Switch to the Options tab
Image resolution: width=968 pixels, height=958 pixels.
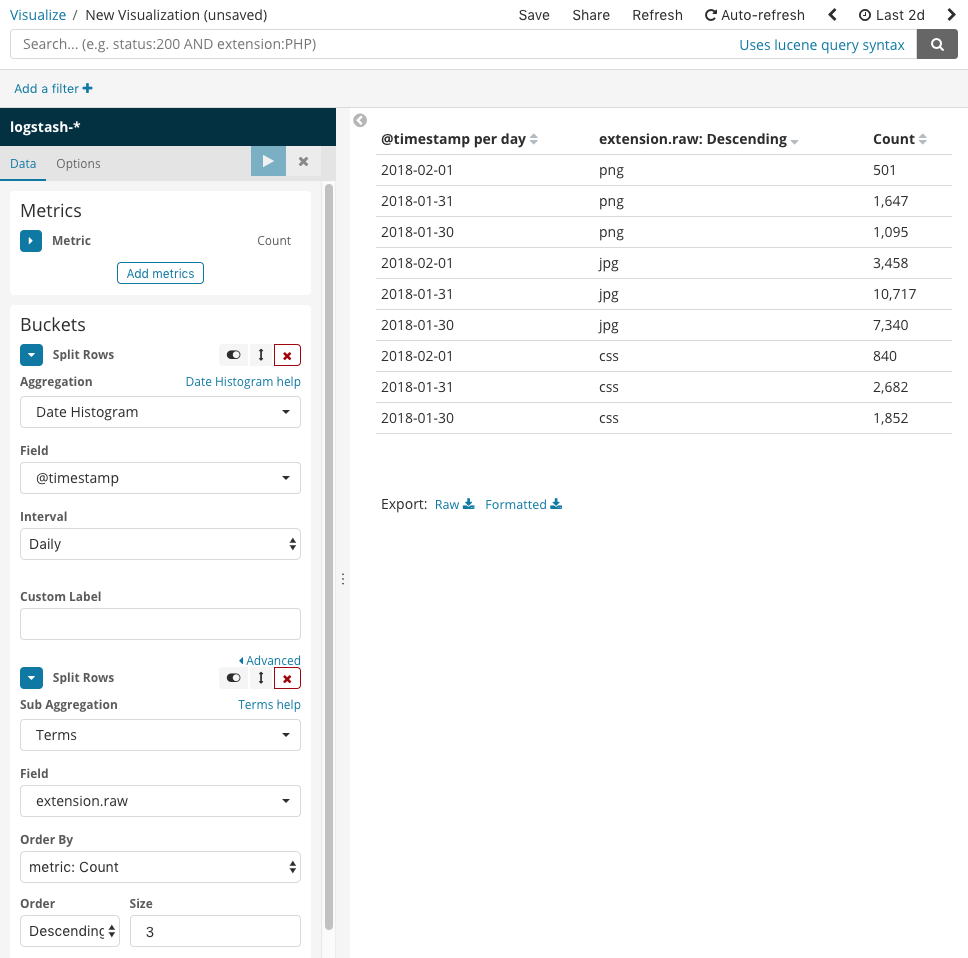coord(78,164)
